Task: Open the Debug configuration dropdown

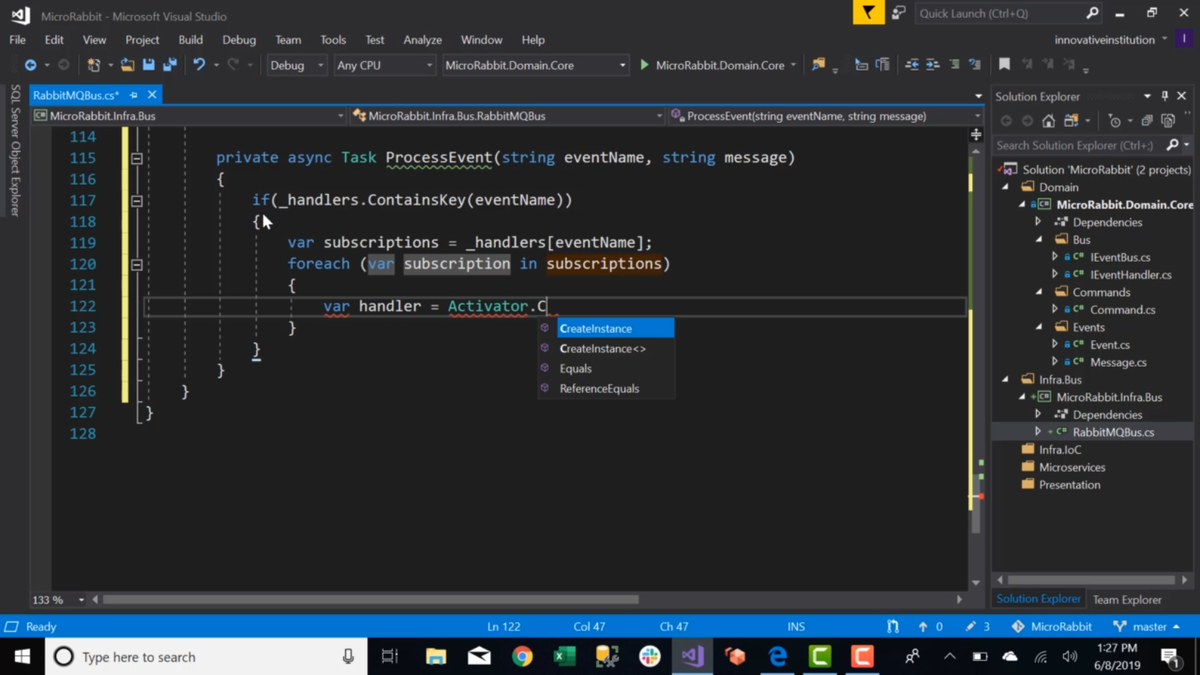Action: [x=296, y=65]
